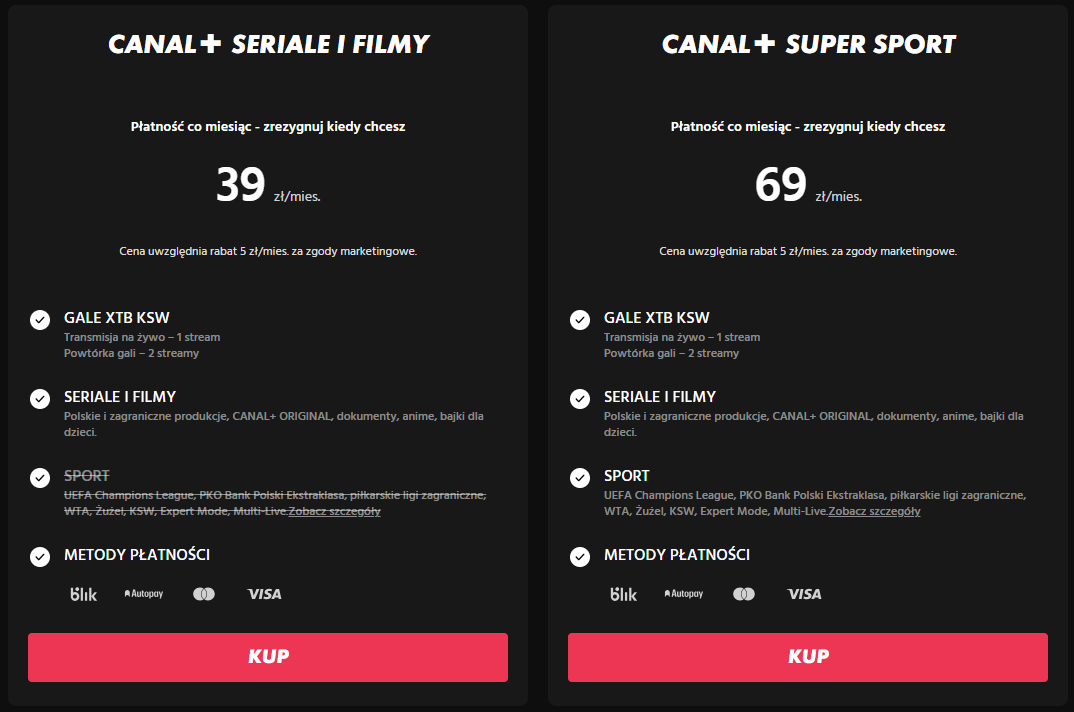Click the VISA logo in Seriale i Filmy

click(265, 594)
